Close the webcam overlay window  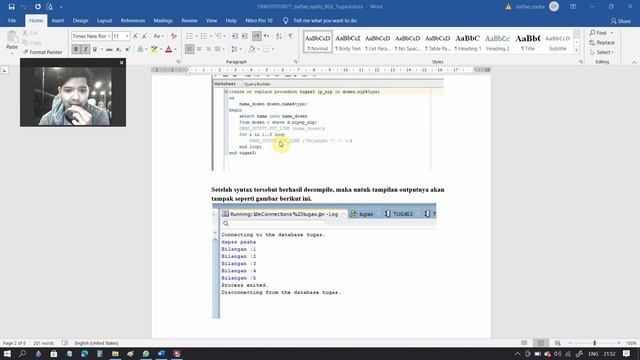[x=121, y=62]
